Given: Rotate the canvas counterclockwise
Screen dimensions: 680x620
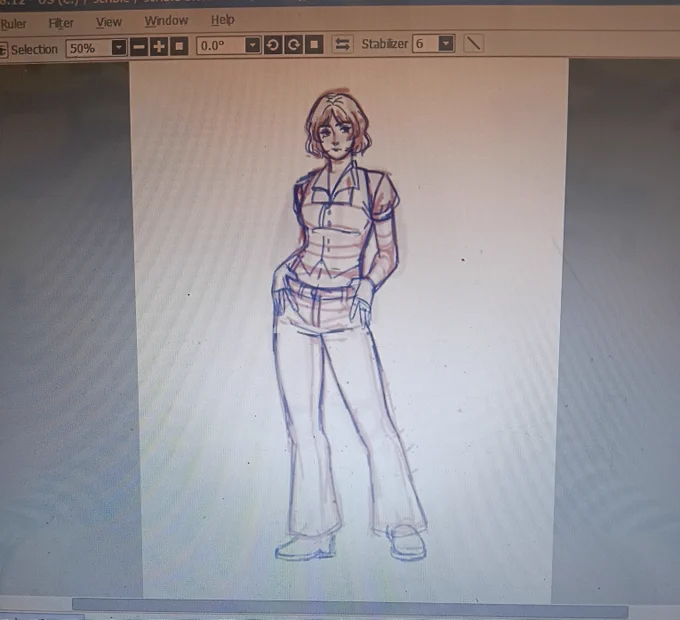Looking at the screenshot, I should (273, 45).
